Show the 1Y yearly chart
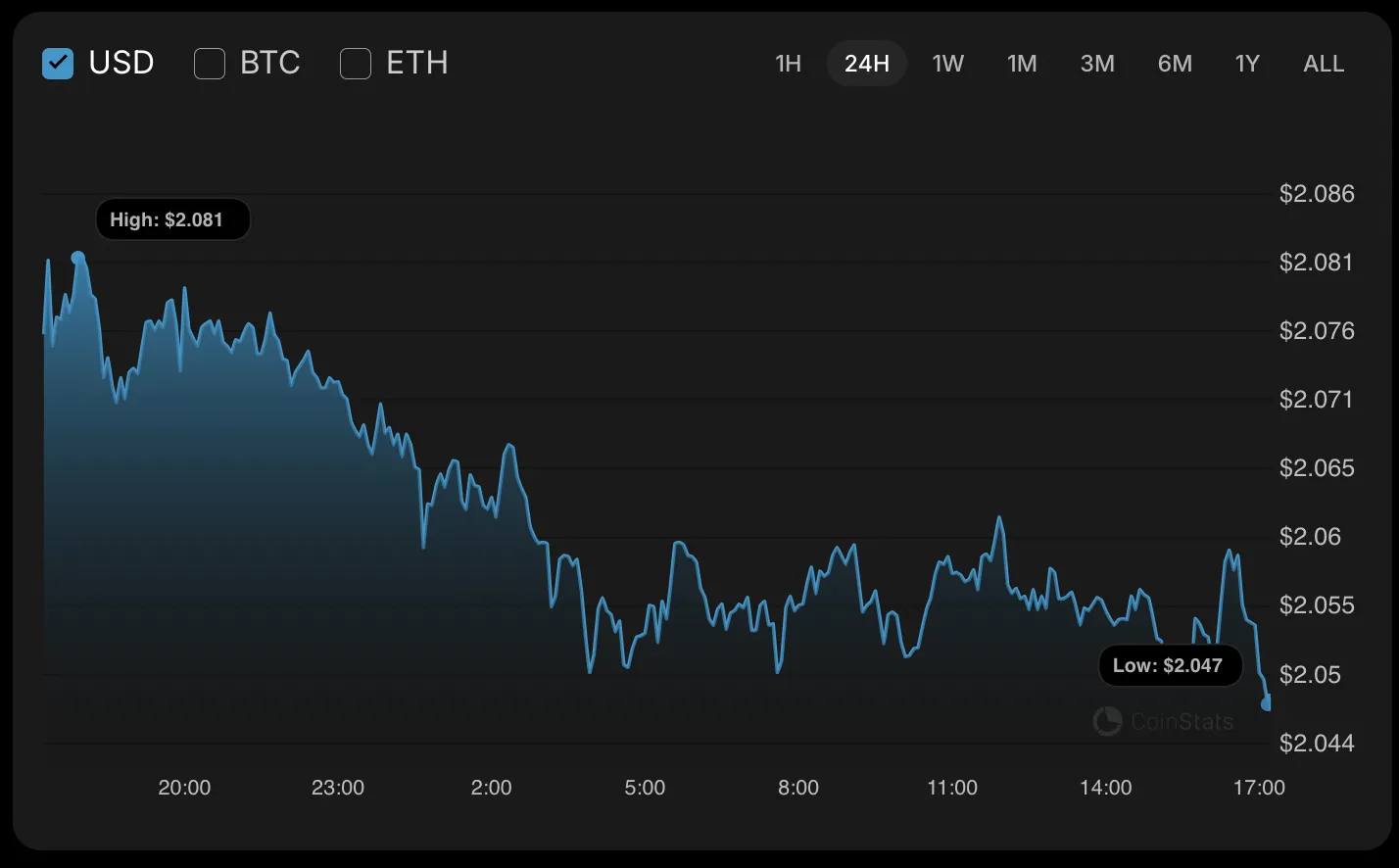The height and width of the screenshot is (868, 1399). [x=1246, y=63]
